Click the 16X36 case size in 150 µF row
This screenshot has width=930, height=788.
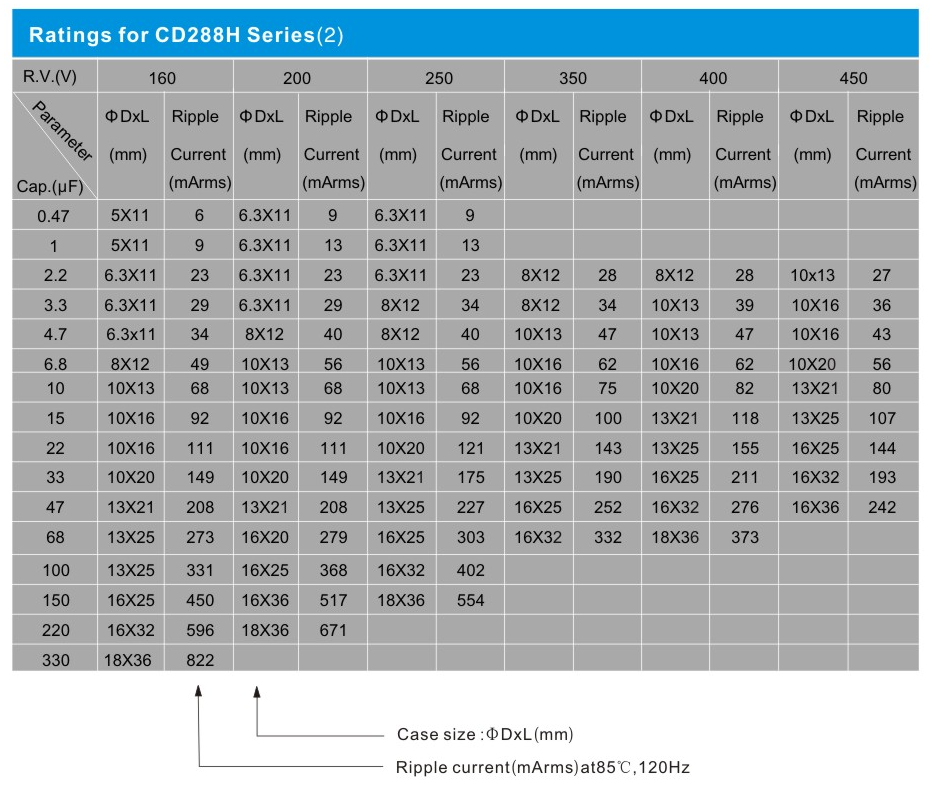(x=265, y=601)
